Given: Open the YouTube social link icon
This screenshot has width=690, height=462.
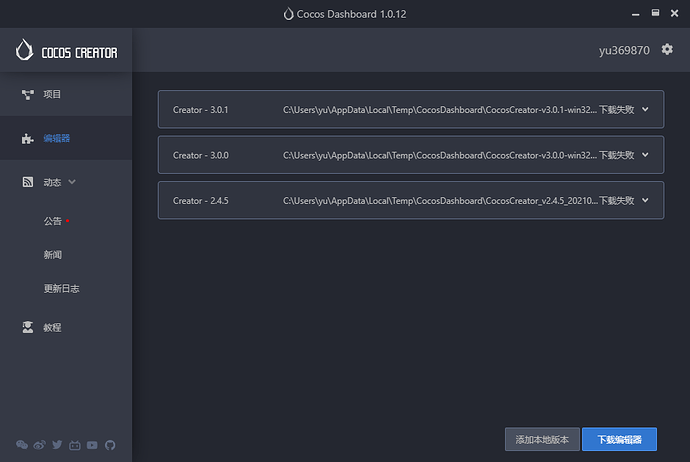Looking at the screenshot, I should [92, 445].
